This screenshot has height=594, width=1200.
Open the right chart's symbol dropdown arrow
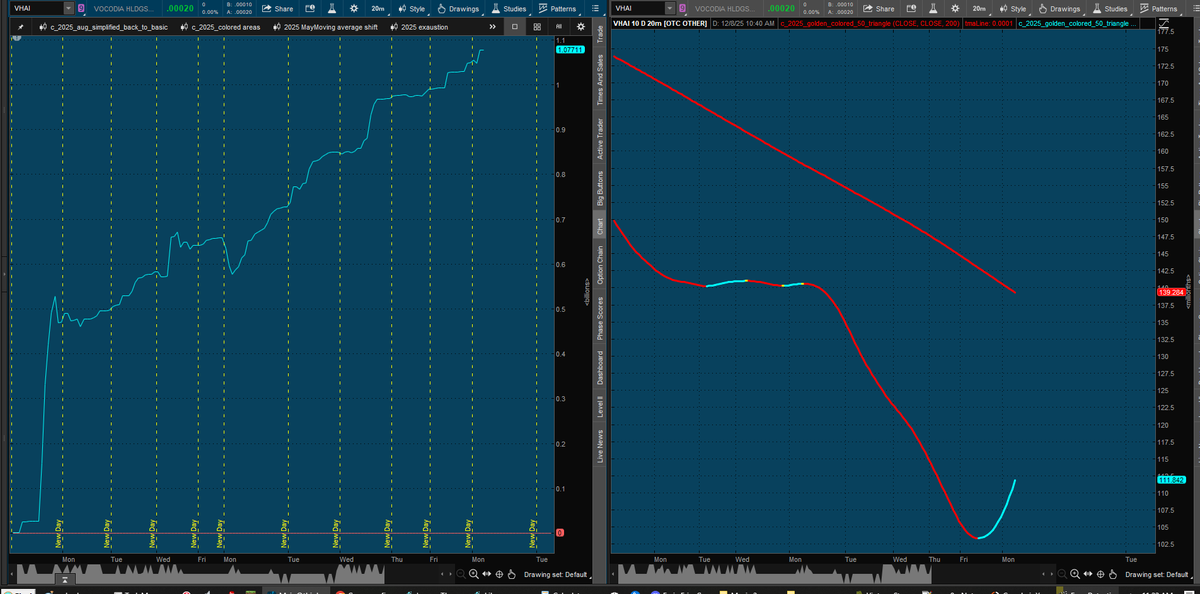pyautogui.click(x=670, y=8)
